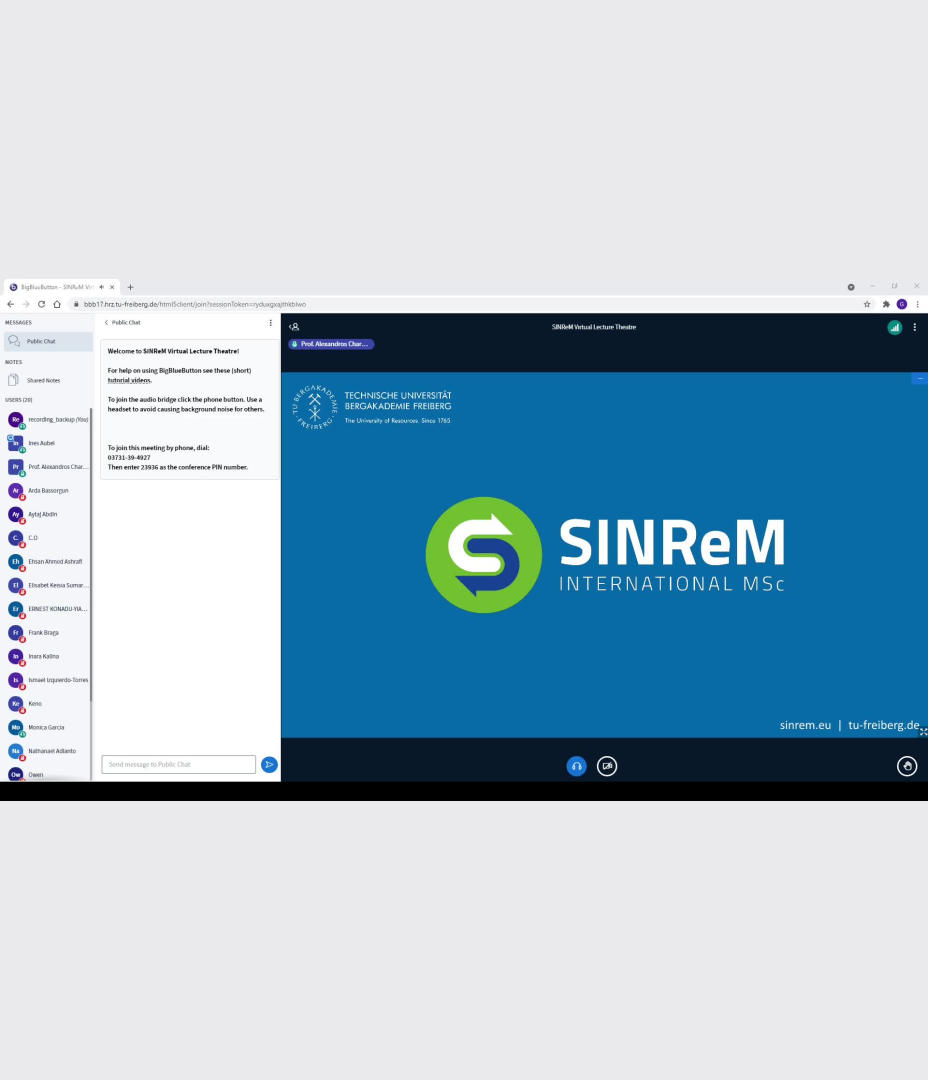Select user Ismael Izquierdo-Torres

click(48, 680)
